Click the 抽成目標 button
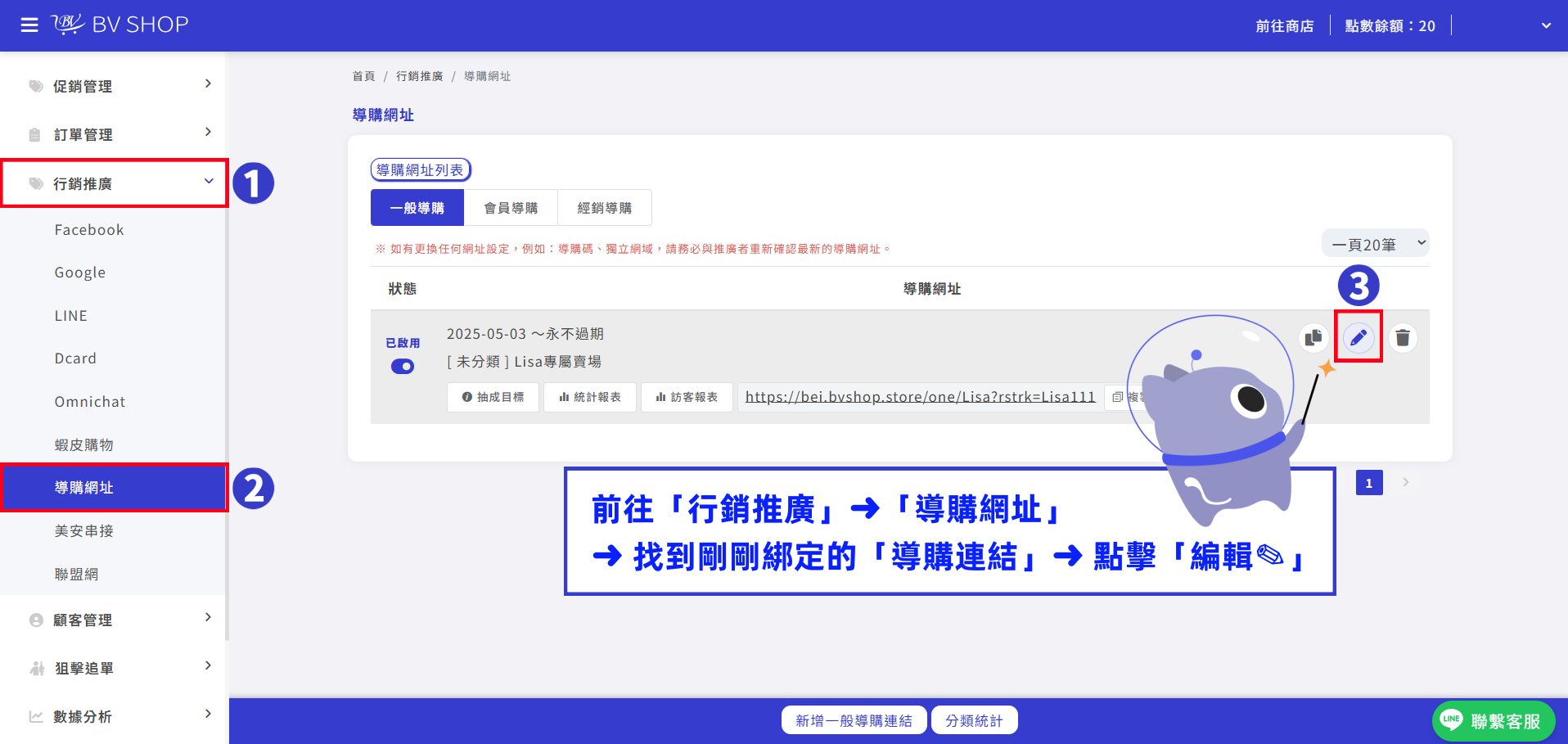1568x744 pixels. (493, 397)
